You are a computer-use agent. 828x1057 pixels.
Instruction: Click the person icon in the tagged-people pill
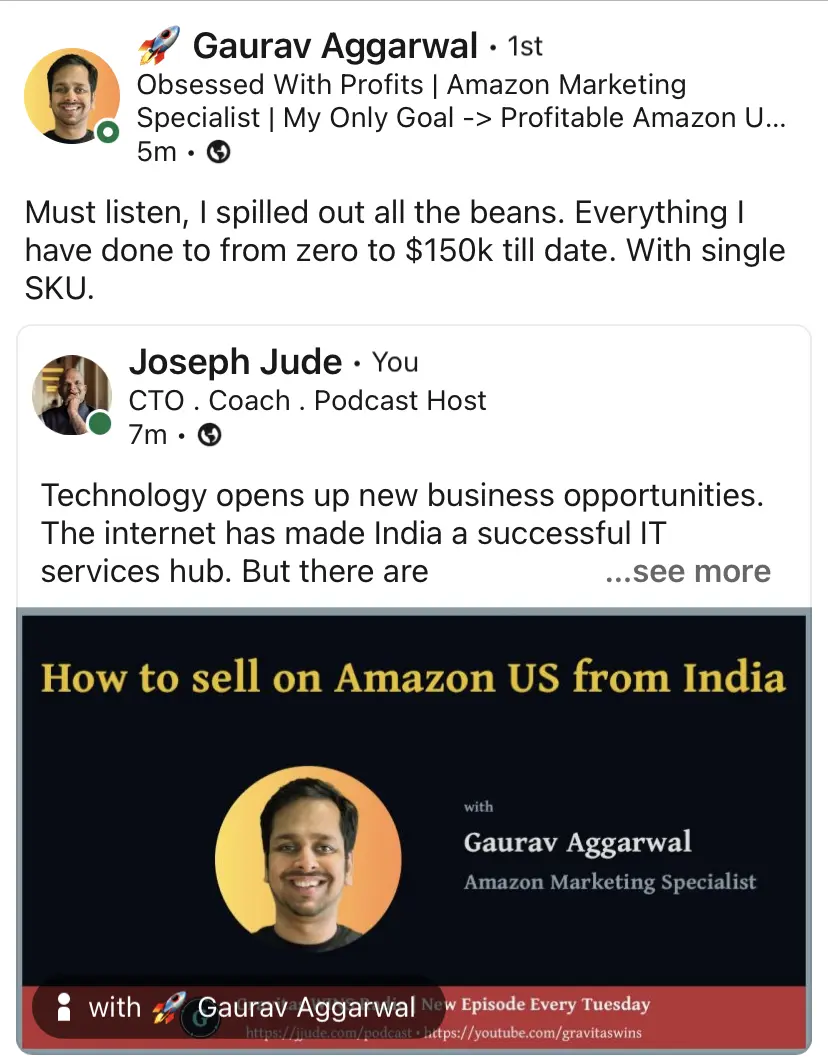[x=65, y=1007]
